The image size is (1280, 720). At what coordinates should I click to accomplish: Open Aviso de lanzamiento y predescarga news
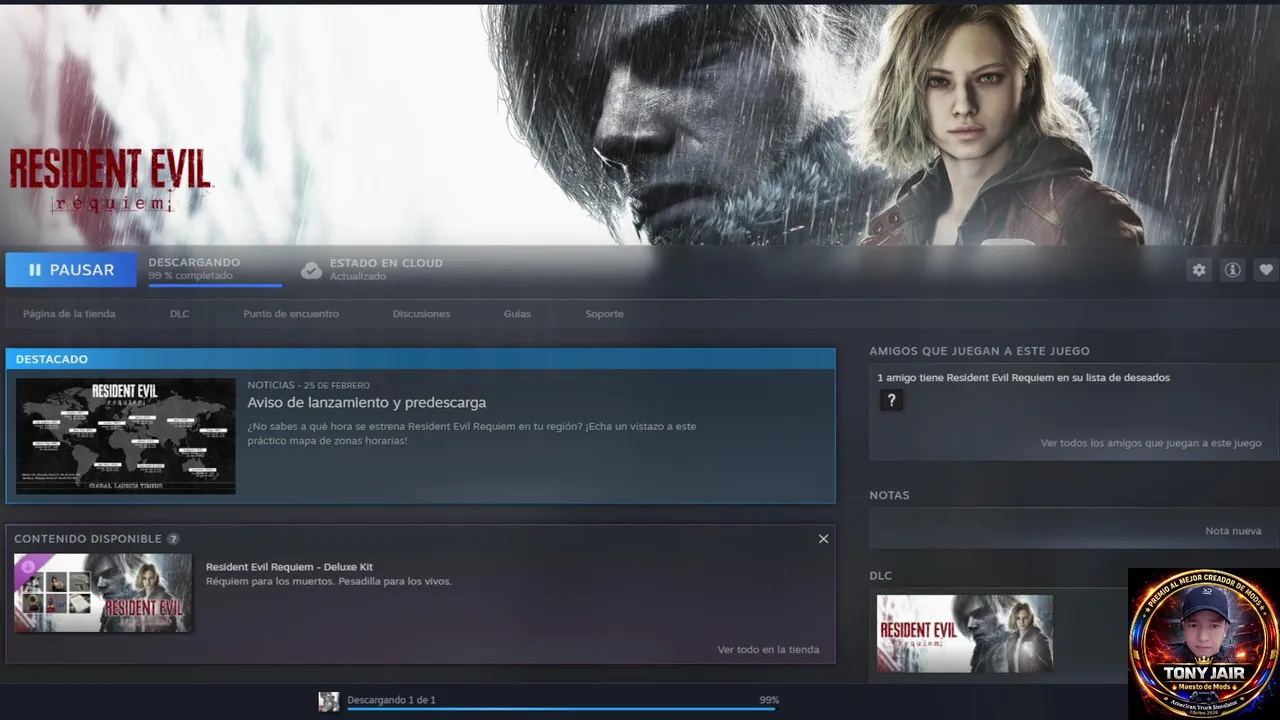click(367, 403)
